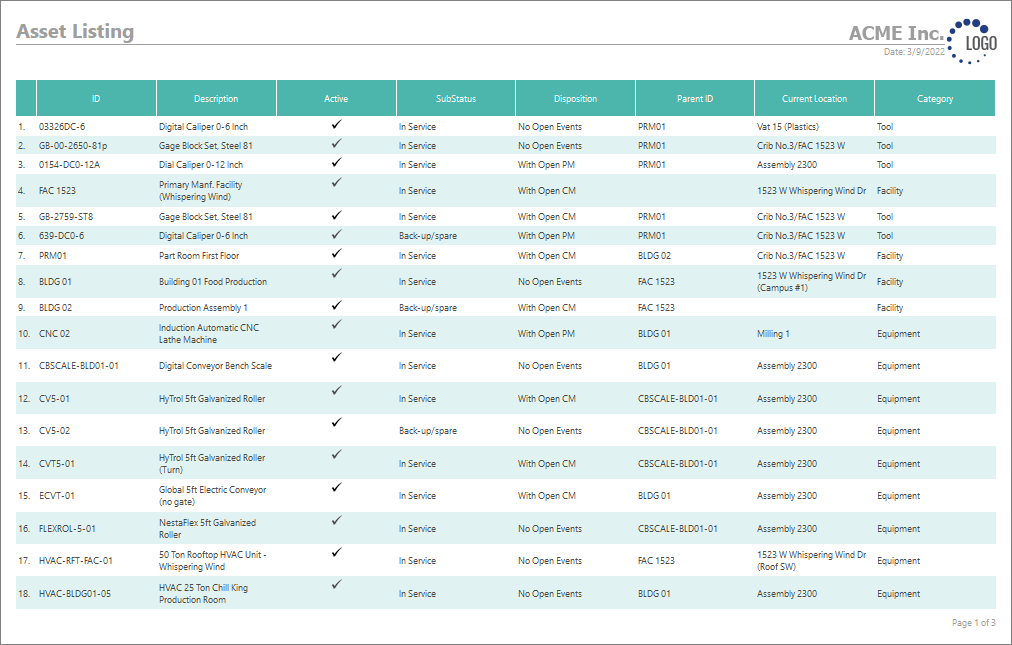The width and height of the screenshot is (1012, 645).
Task: Select asset ID BLDG 02 in ID column
Action: pos(56,307)
